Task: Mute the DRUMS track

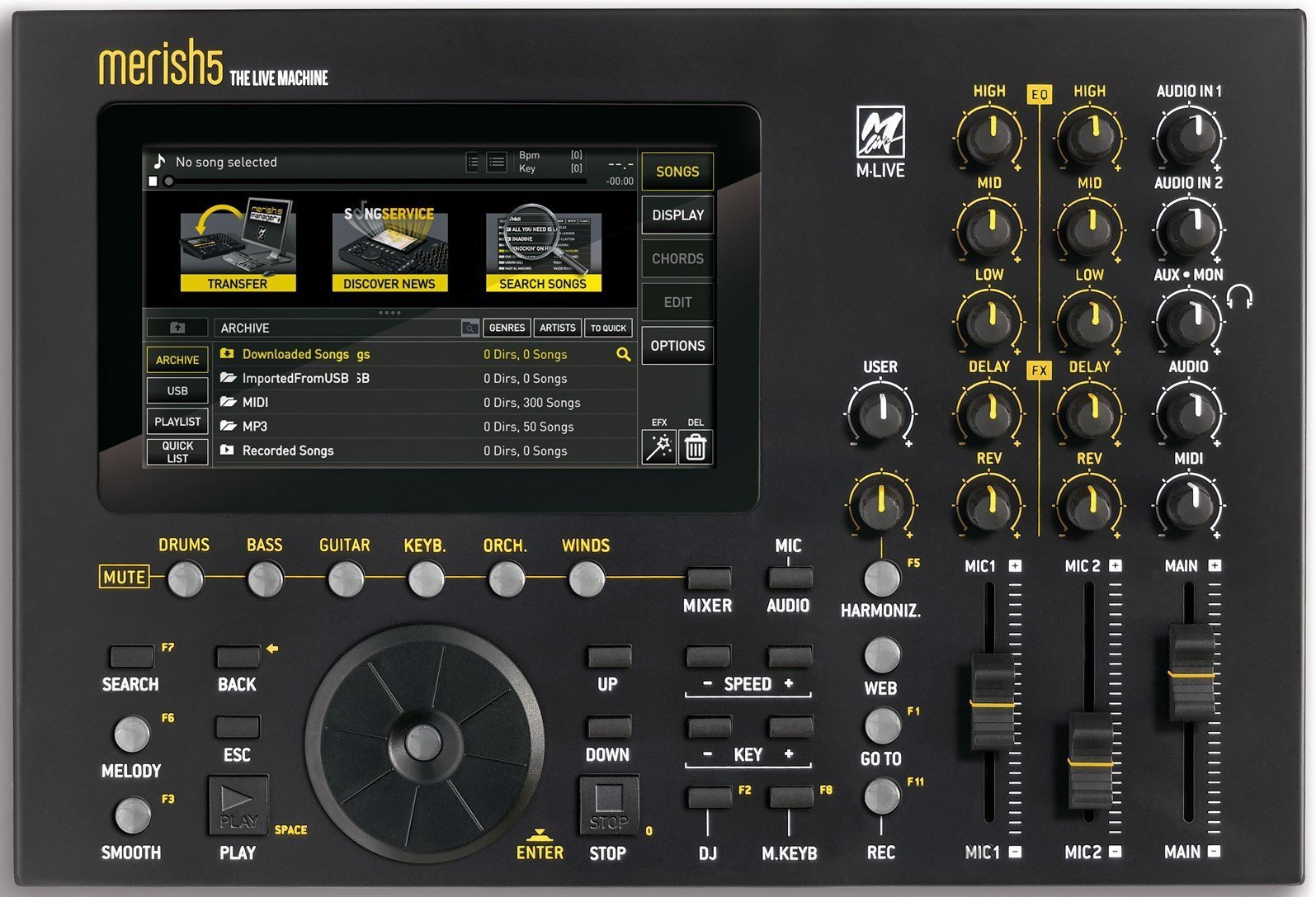Action: [x=185, y=578]
